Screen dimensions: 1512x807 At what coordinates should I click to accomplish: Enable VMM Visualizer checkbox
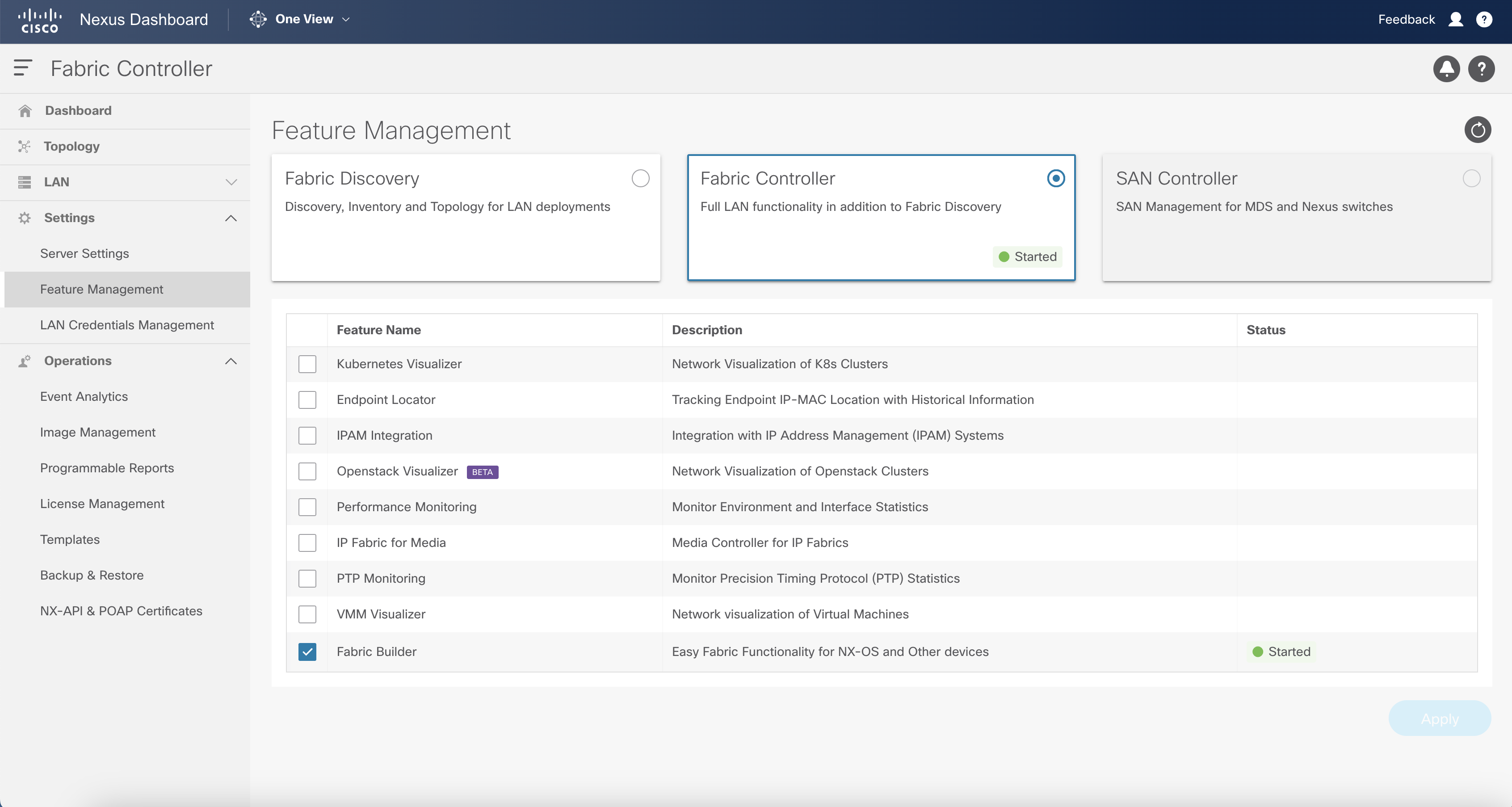click(x=307, y=614)
